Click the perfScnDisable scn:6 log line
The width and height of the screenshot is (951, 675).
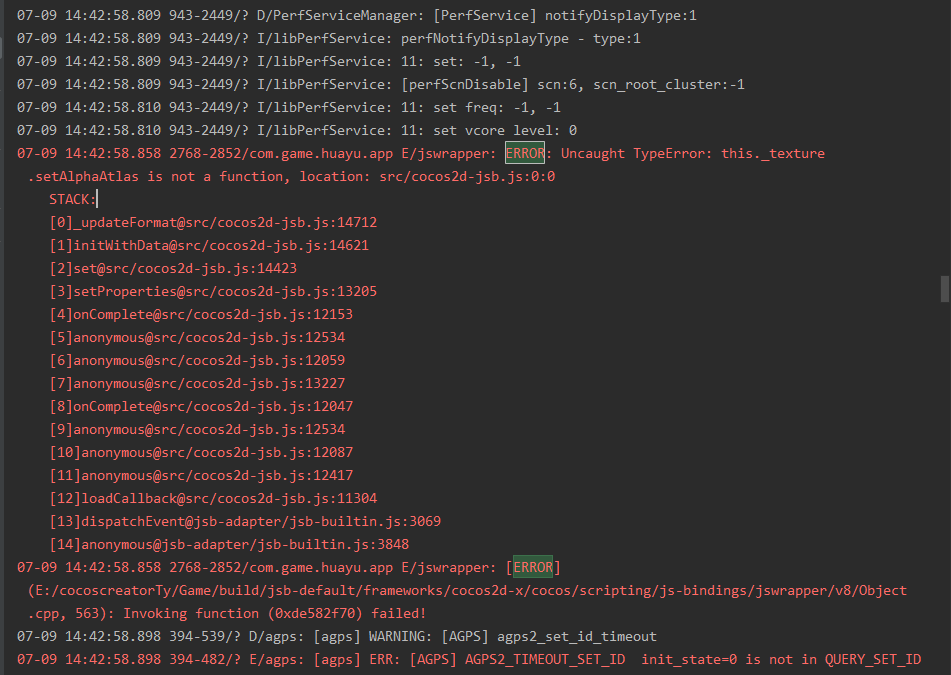pos(380,84)
